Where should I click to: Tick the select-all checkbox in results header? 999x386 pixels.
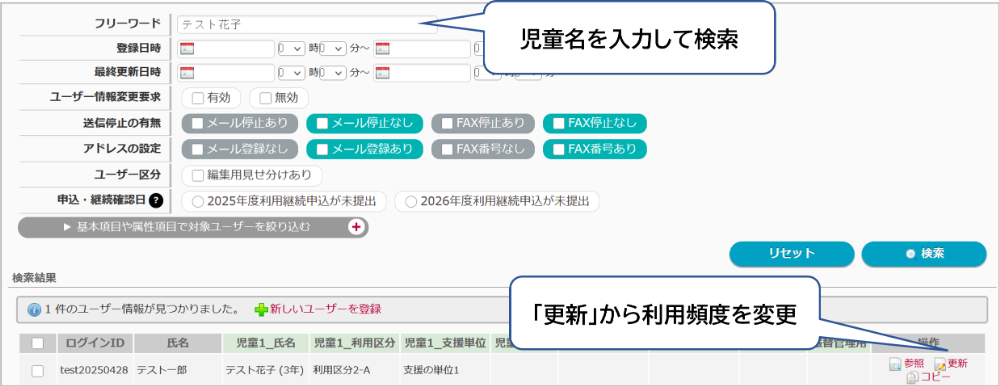pos(38,343)
